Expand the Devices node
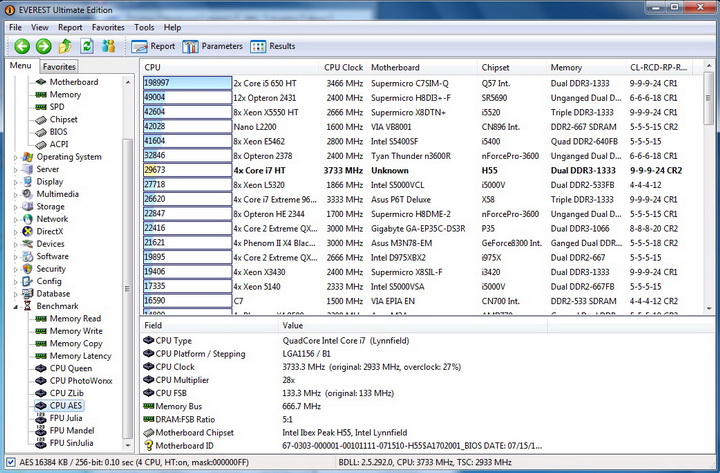This screenshot has height=473, width=720. [16, 244]
